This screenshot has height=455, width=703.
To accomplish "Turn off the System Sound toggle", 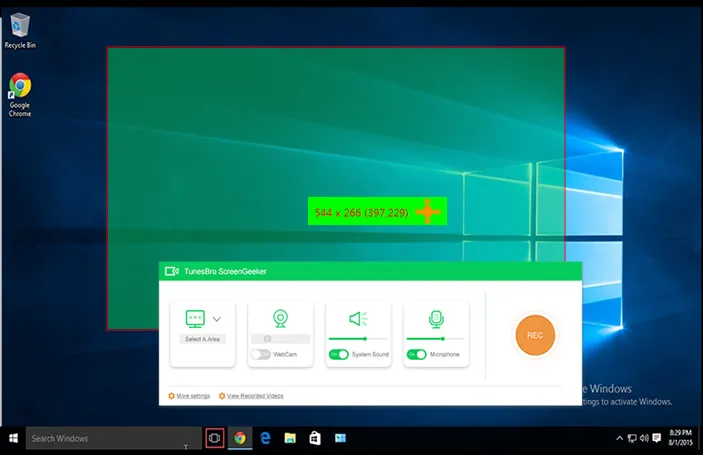I will coord(338,354).
